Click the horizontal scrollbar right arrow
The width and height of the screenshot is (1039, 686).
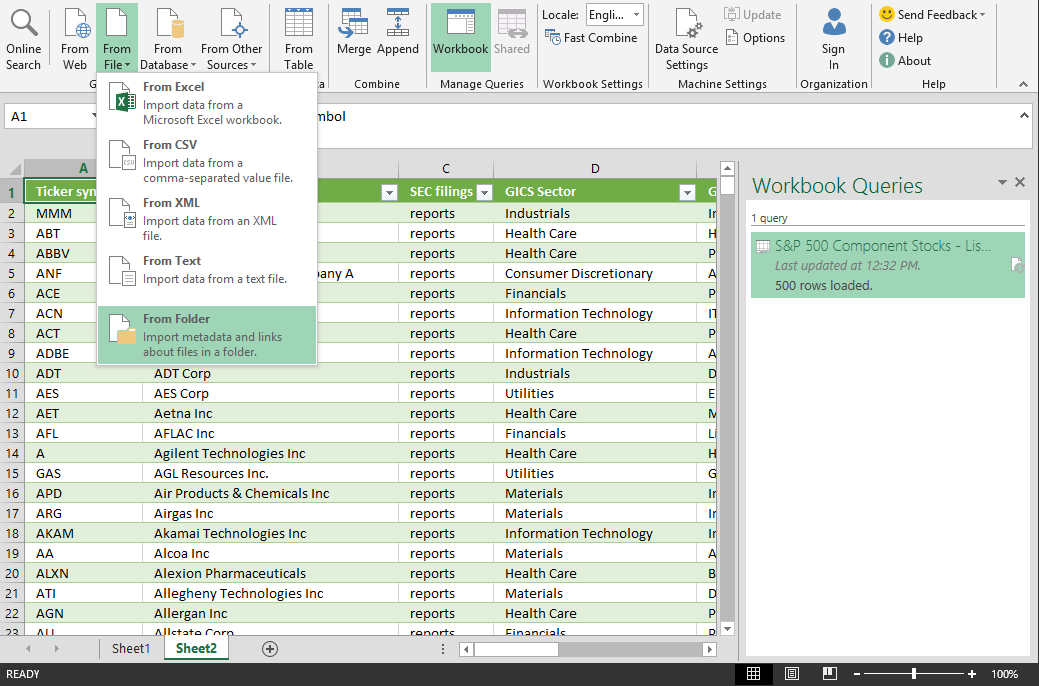tap(710, 650)
